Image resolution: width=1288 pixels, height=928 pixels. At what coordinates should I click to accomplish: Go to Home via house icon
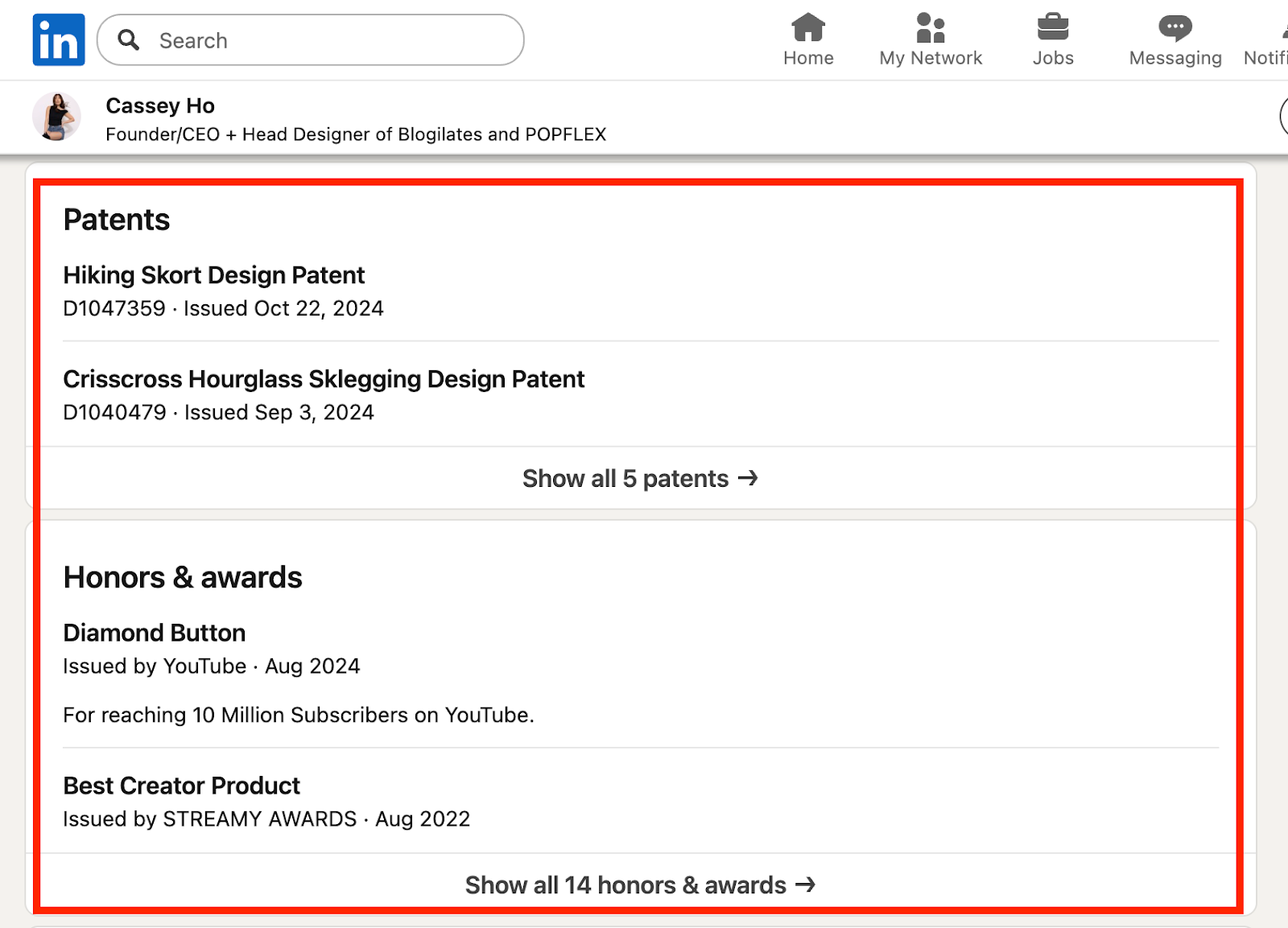tap(807, 28)
